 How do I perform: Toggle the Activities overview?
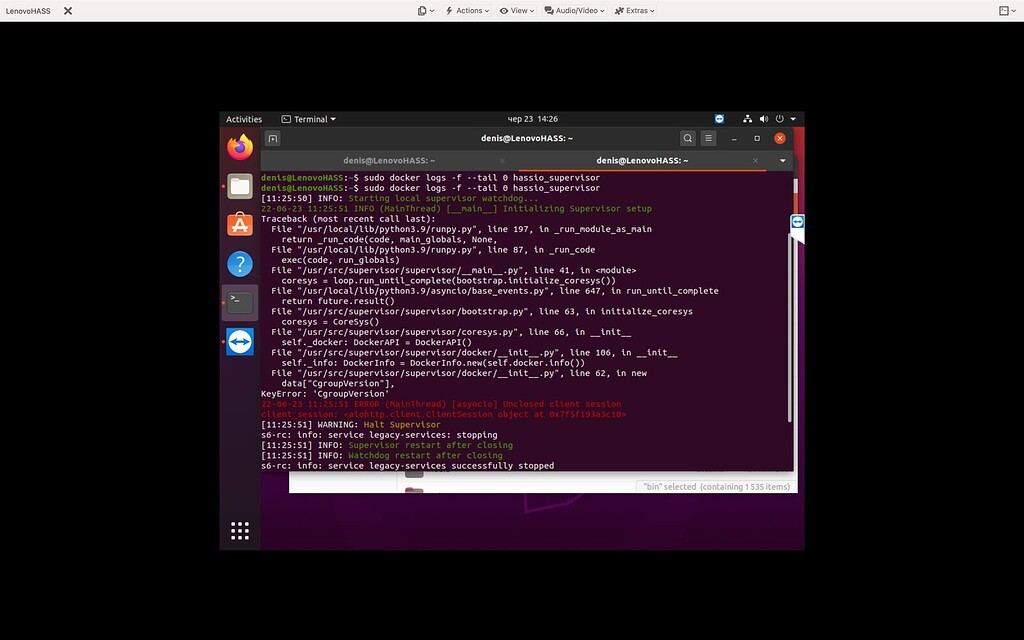tap(244, 119)
